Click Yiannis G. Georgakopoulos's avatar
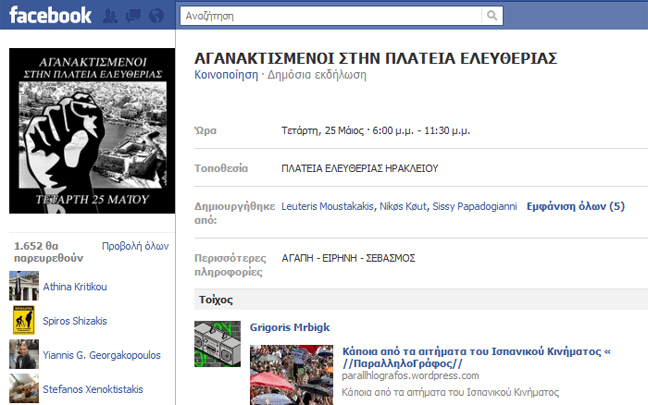This screenshot has width=648, height=405. pyautogui.click(x=24, y=354)
